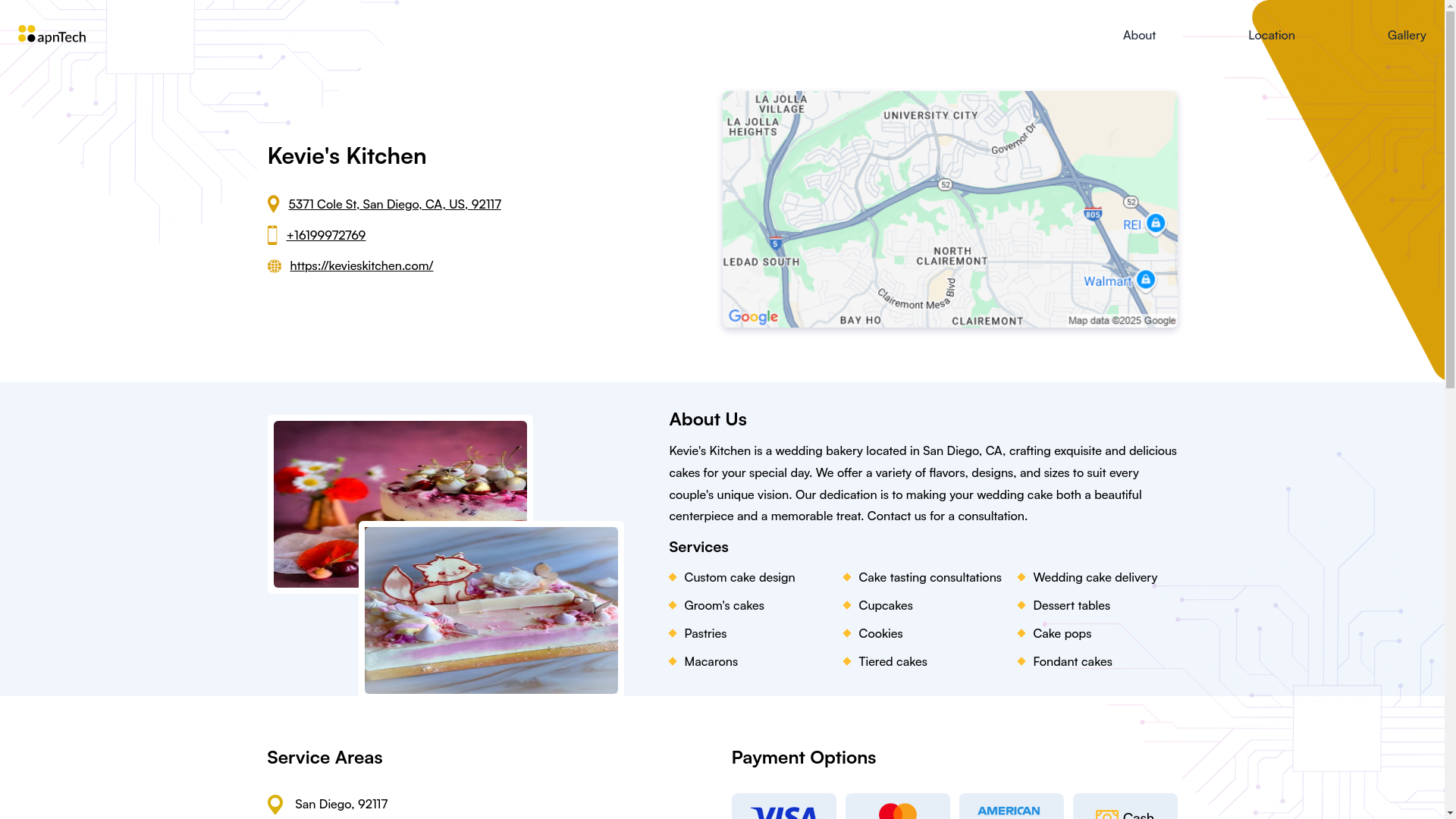Click the Cookies service item
Image resolution: width=1456 pixels, height=819 pixels.
click(880, 633)
